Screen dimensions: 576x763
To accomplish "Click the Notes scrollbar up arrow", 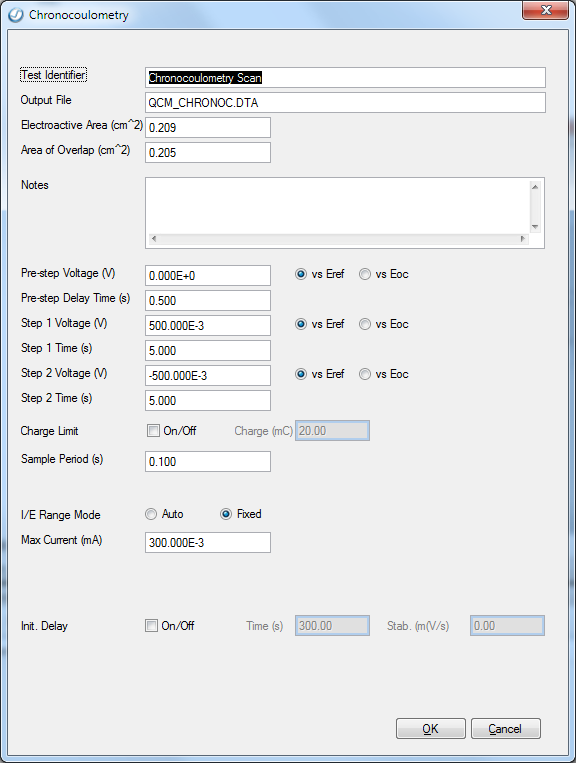I will 535,187.
